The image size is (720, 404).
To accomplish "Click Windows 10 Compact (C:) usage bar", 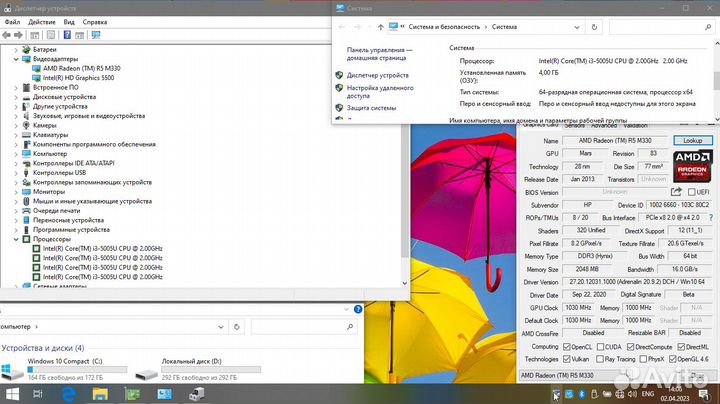I will (77, 370).
